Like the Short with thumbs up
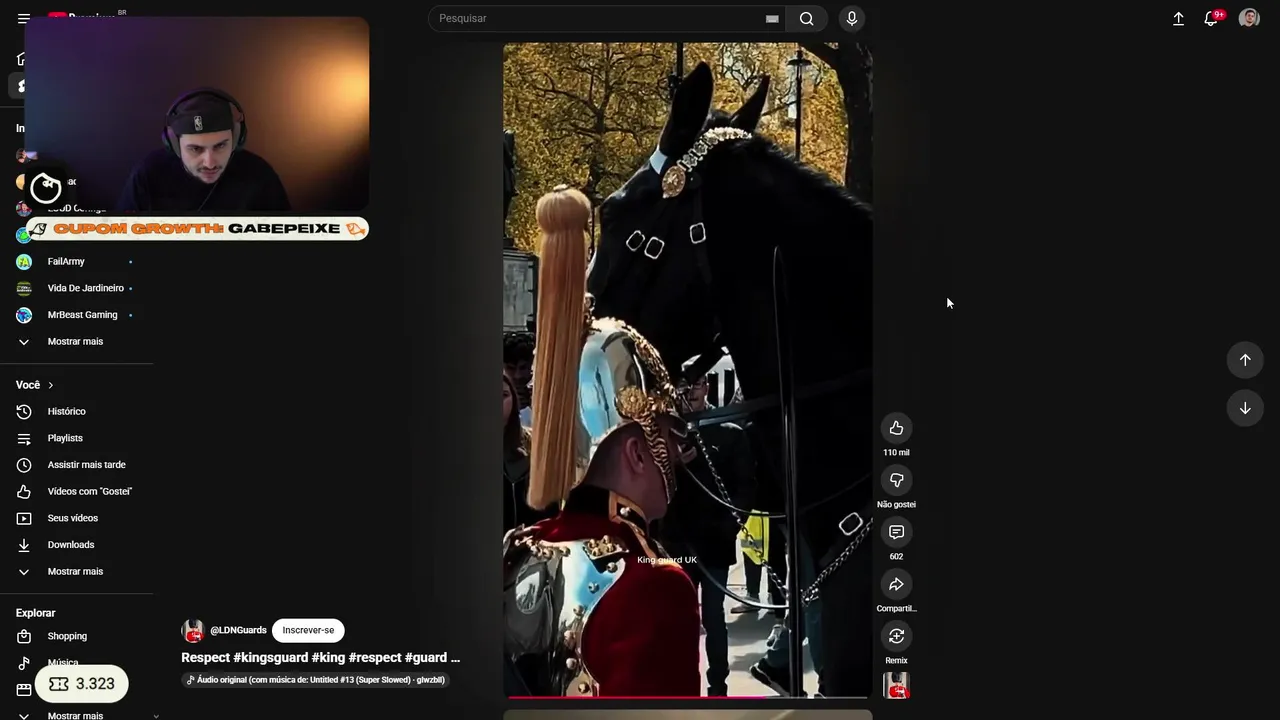Image resolution: width=1280 pixels, height=720 pixels. click(x=896, y=428)
